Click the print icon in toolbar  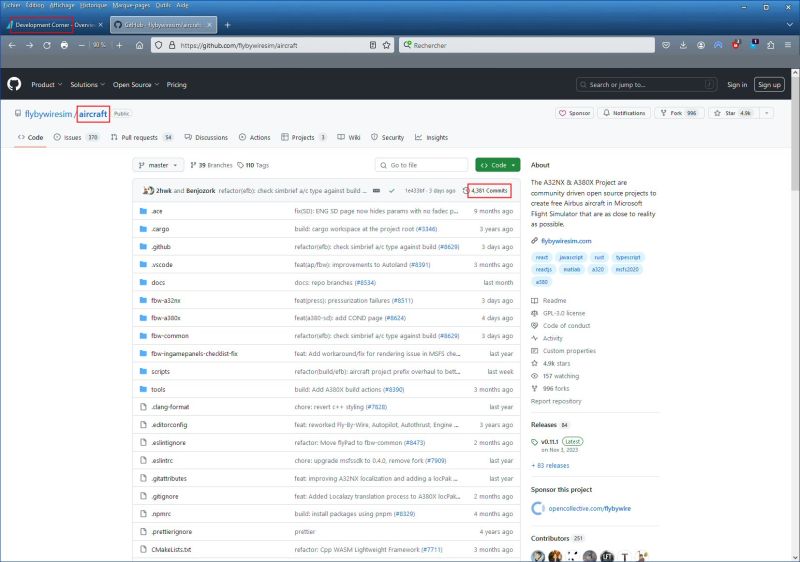click(x=64, y=45)
